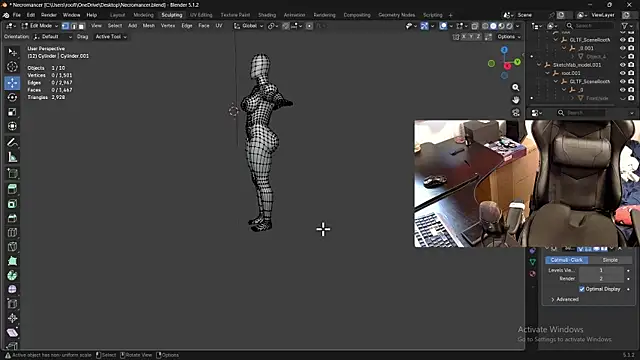This screenshot has width=640, height=360.
Task: Select the Inset Faces tool
Action: click(12, 204)
